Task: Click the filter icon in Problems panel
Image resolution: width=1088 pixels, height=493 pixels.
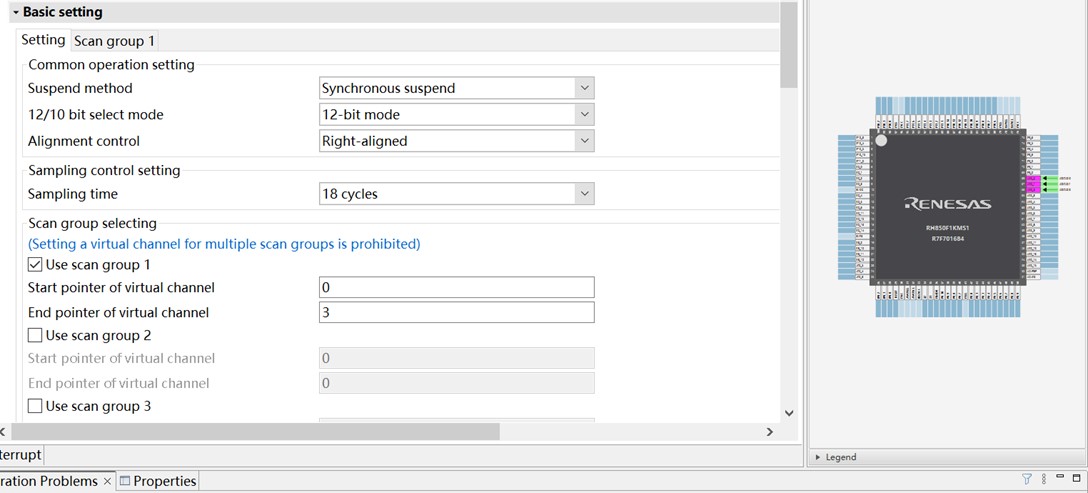Action: click(x=1027, y=479)
